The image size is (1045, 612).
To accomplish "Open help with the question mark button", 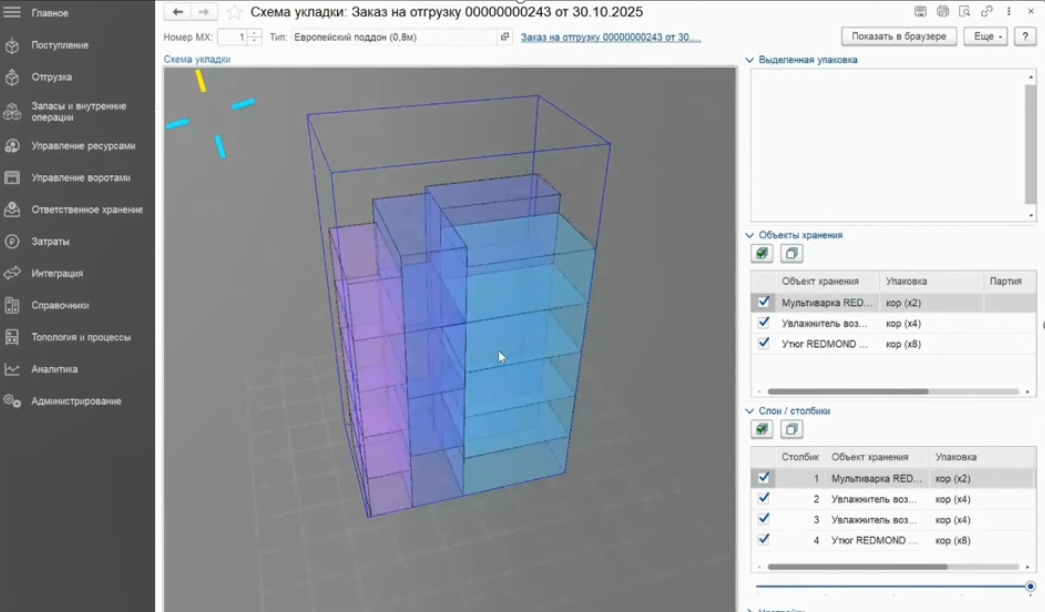I will pyautogui.click(x=1025, y=36).
